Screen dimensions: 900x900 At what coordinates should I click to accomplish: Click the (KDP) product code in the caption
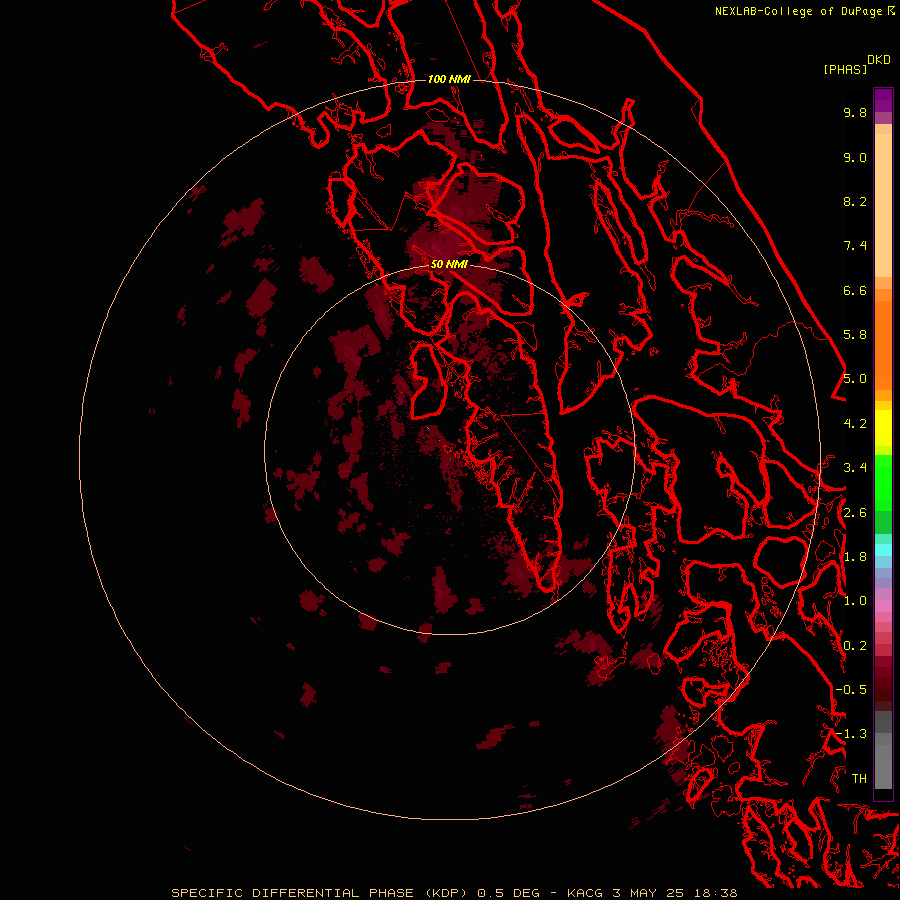point(448,893)
